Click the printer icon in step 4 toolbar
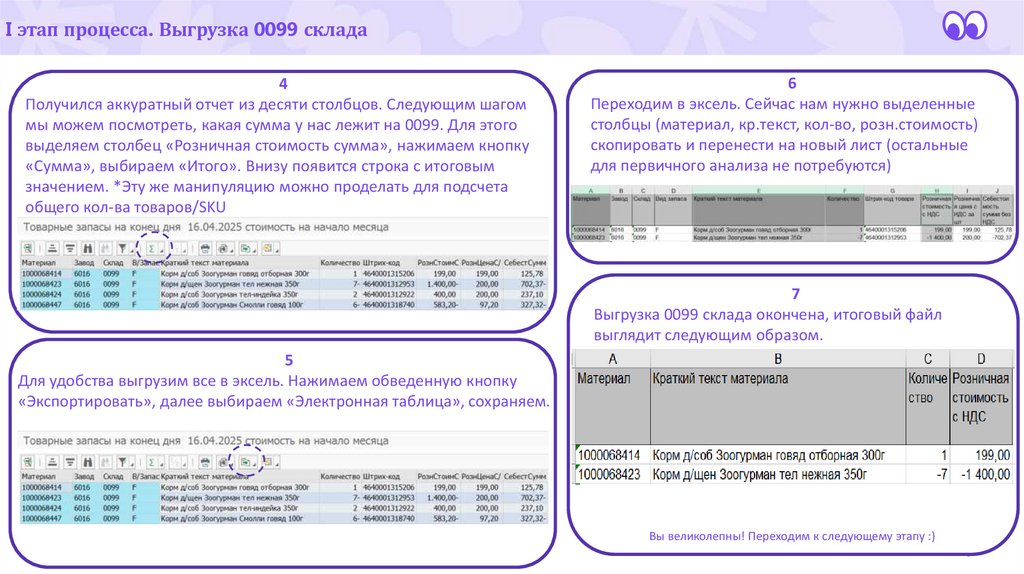 coord(205,248)
